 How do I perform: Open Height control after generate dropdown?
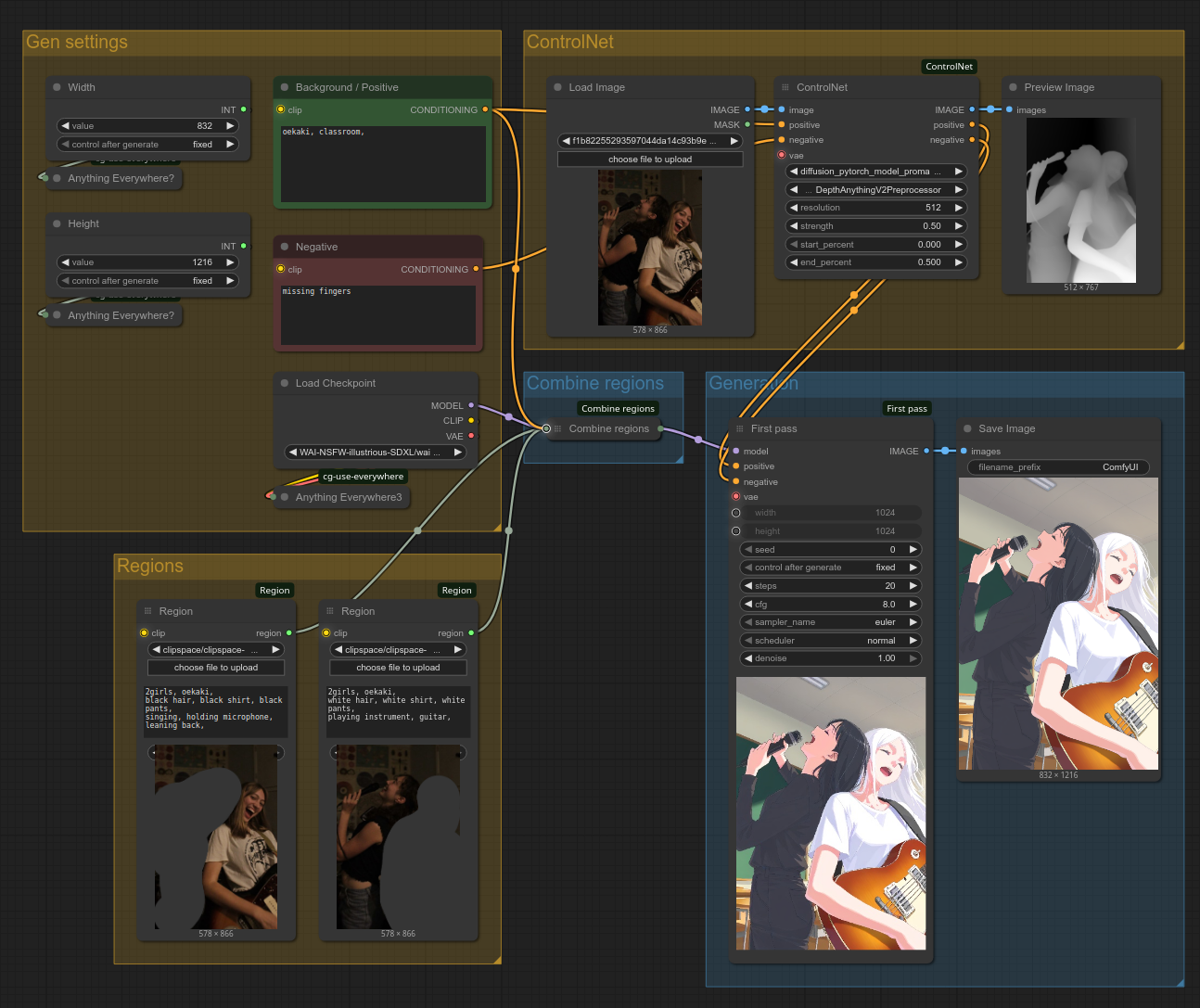tap(147, 281)
